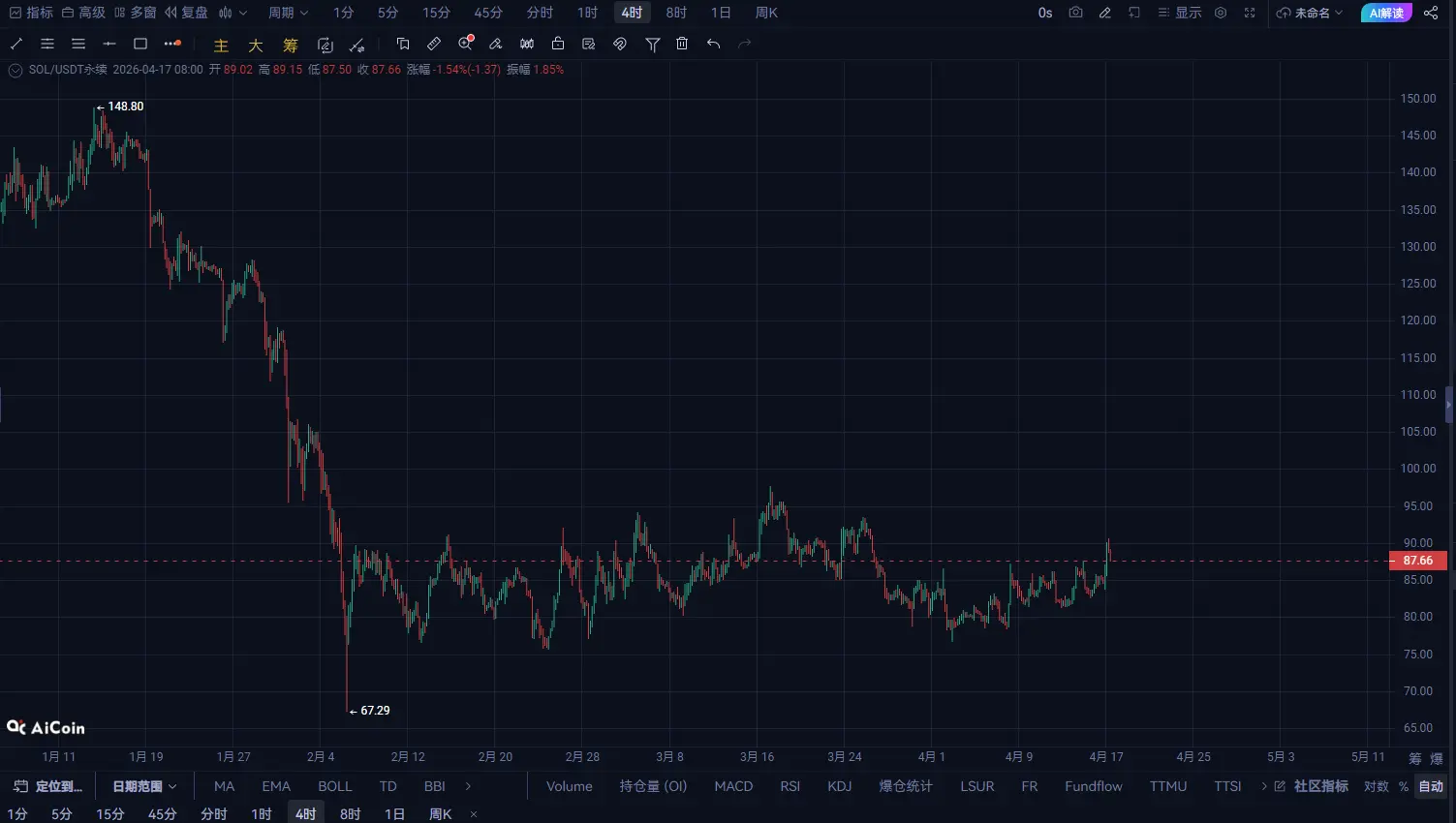Toggle the 爆 liquidation button on time axis
This screenshot has height=823, width=1456.
point(1437,758)
